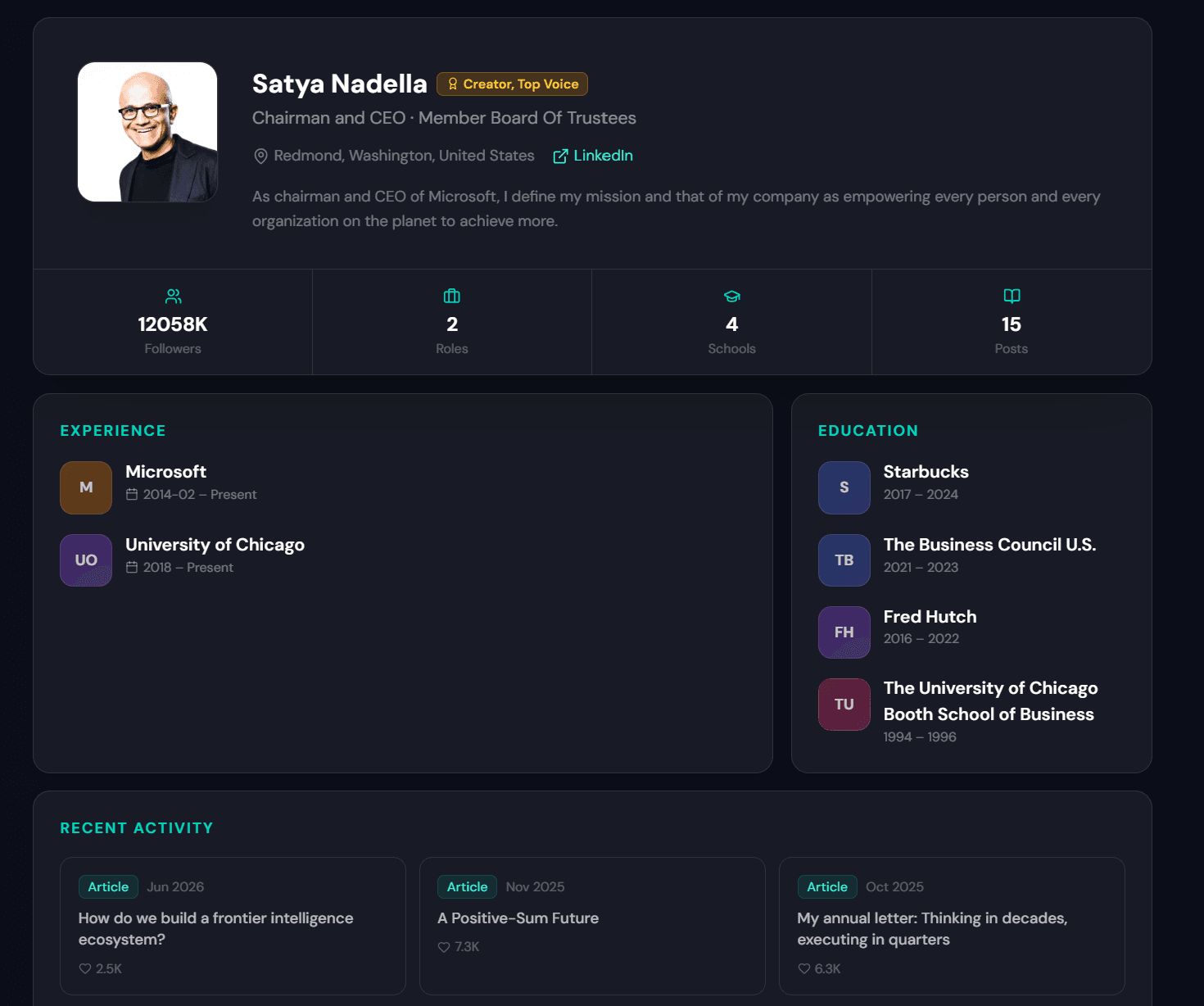
Task: Click the heart icon next to 6.3K
Action: point(803,969)
